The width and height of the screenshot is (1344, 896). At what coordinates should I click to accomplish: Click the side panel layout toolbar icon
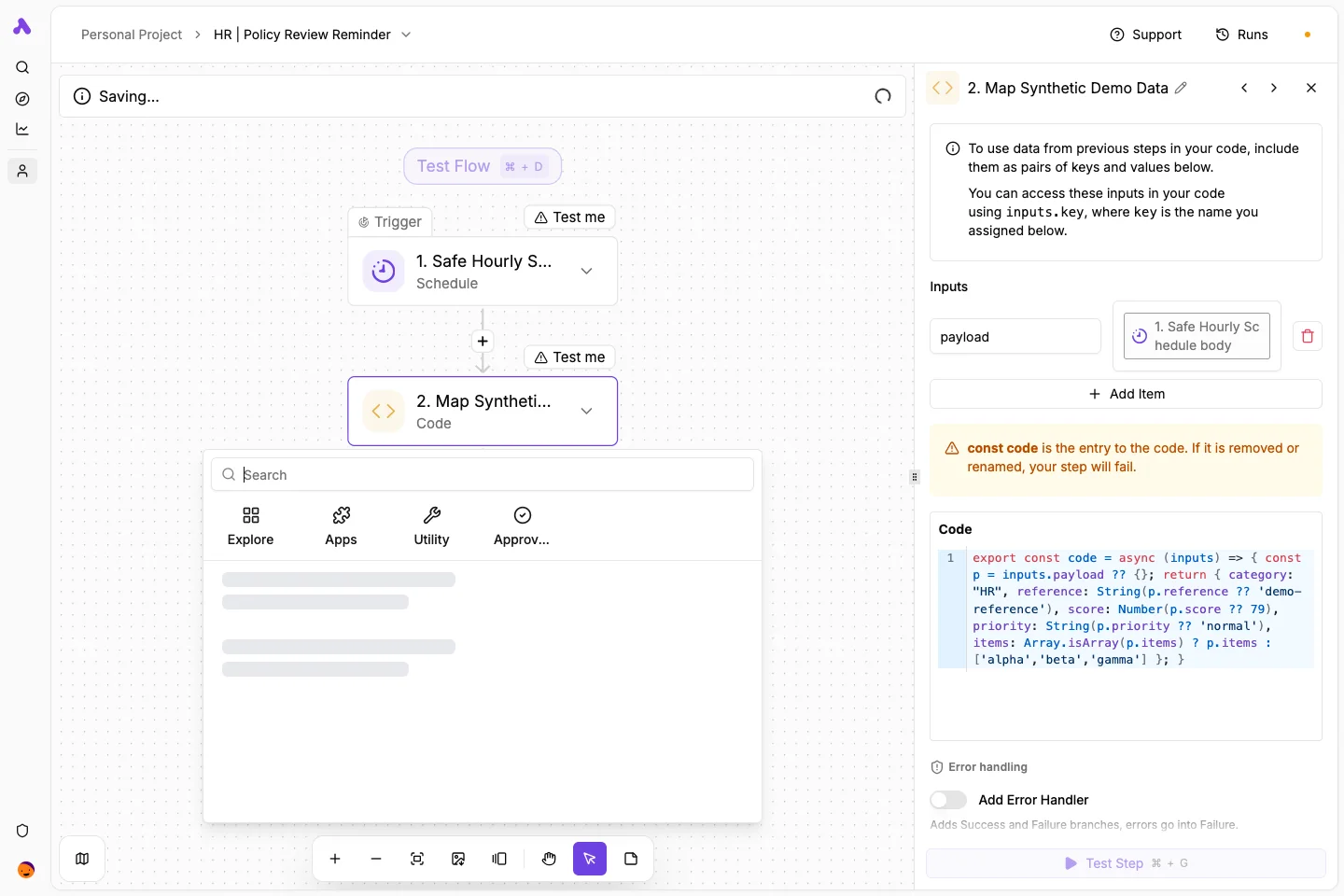click(x=499, y=859)
